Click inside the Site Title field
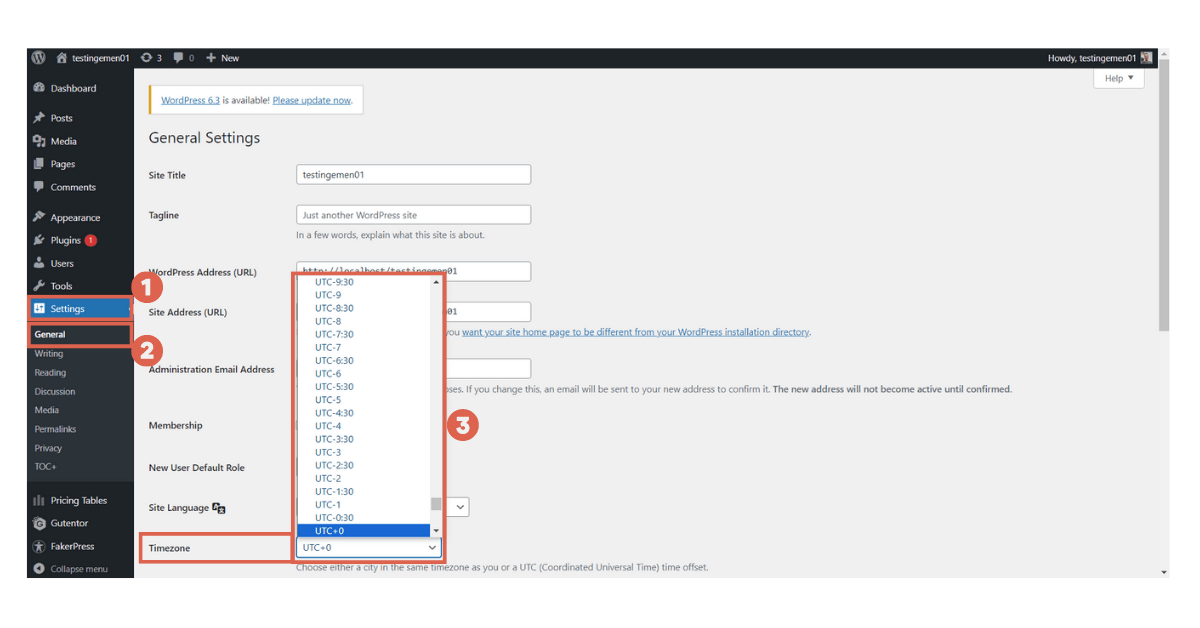1200x628 pixels. pos(413,174)
